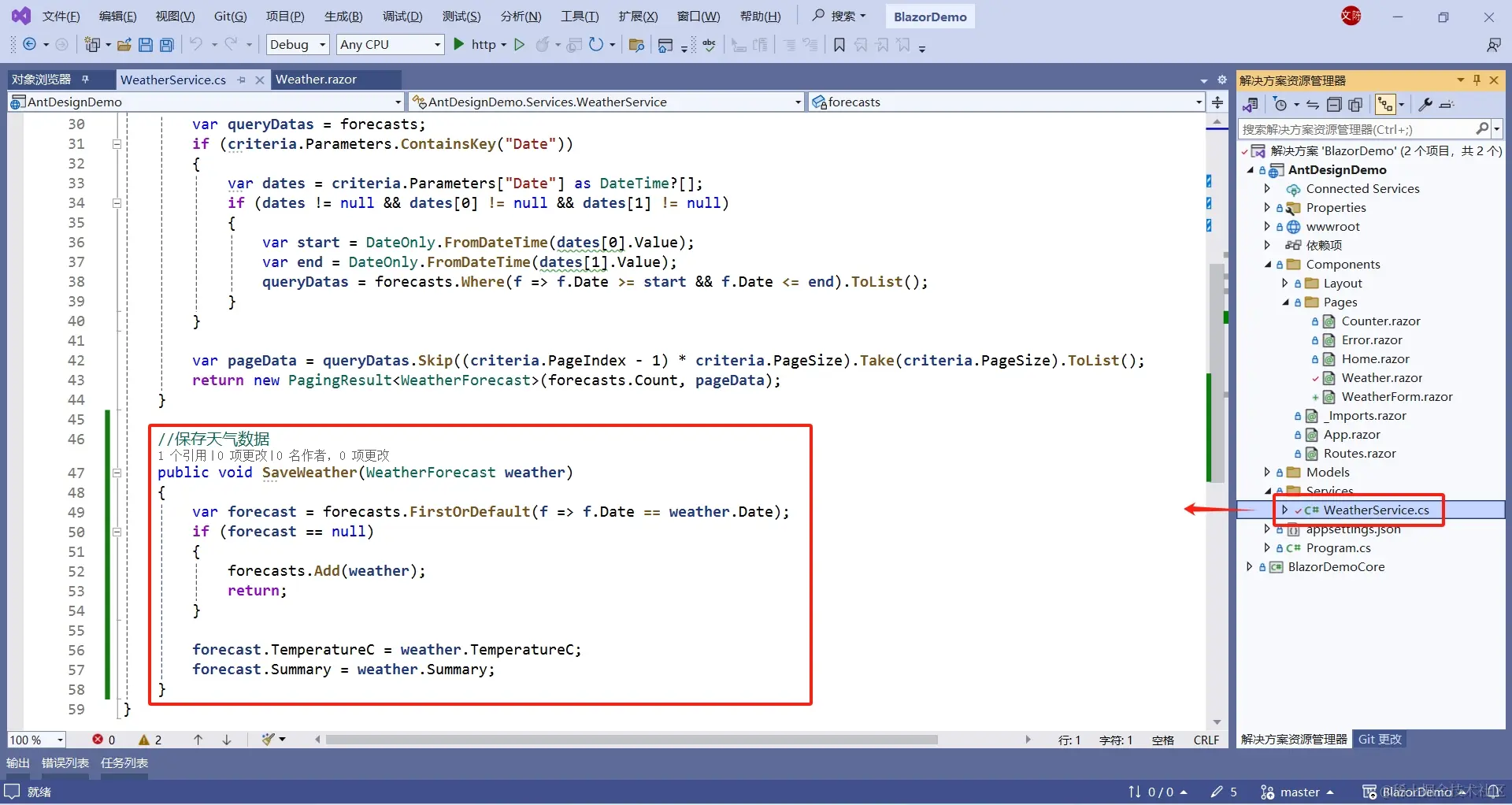Click Sync with Active Document arrows icon
Image resolution: width=1512 pixels, height=805 pixels.
1313,105
